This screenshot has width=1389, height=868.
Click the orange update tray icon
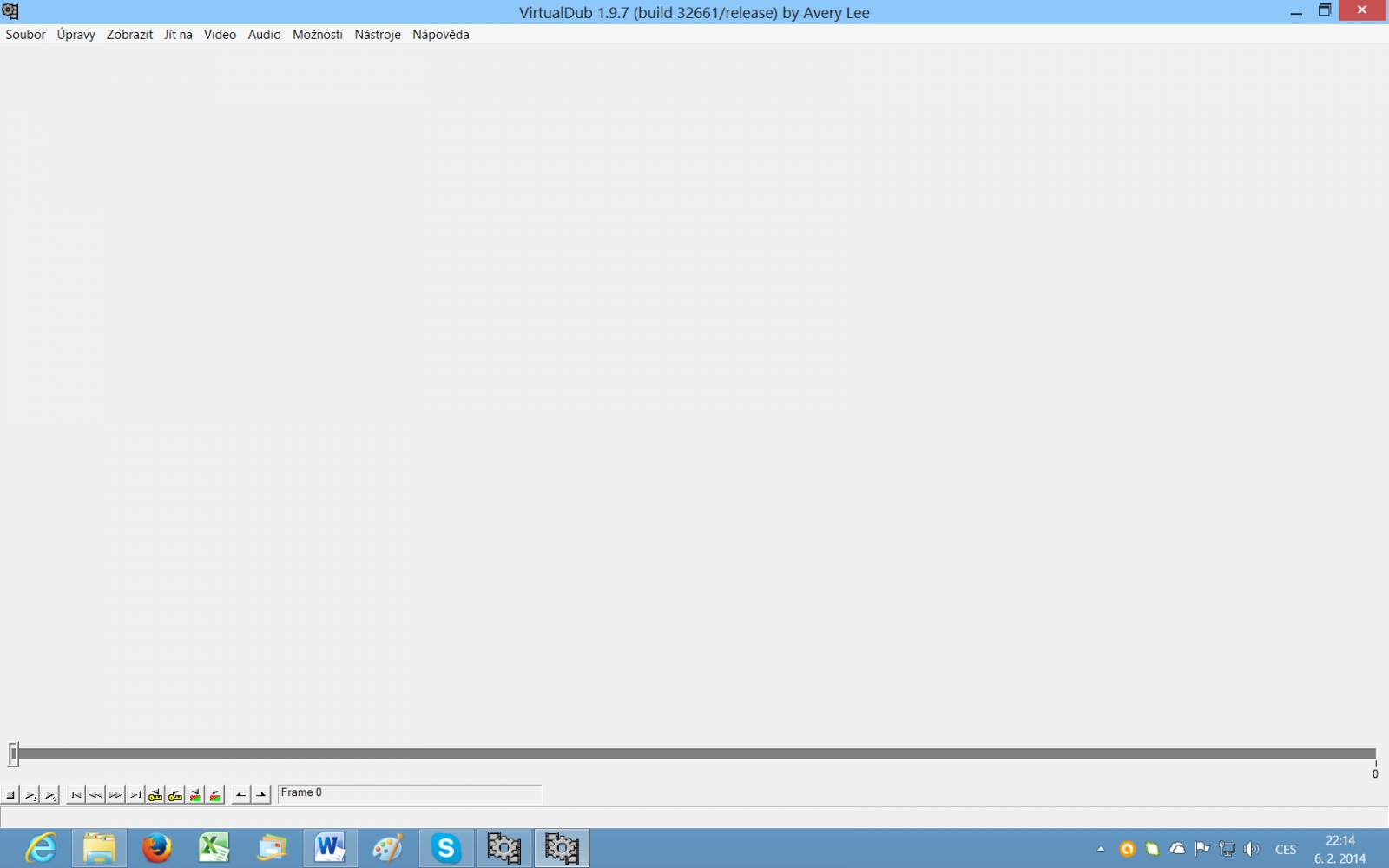[x=1128, y=849]
